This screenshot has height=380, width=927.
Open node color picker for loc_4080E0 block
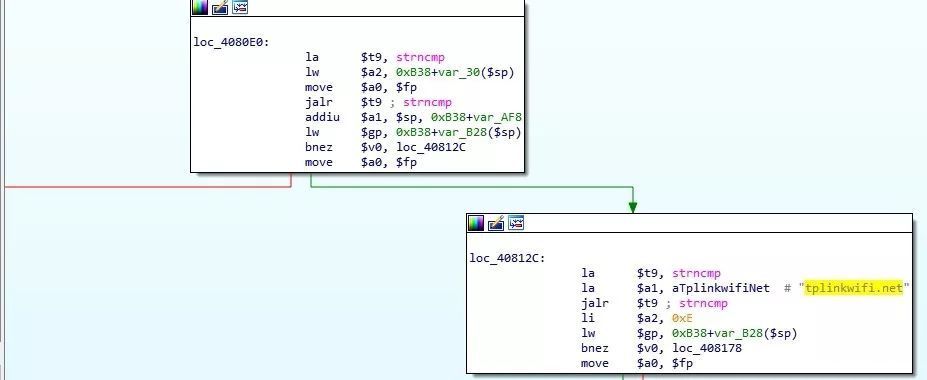pos(200,7)
